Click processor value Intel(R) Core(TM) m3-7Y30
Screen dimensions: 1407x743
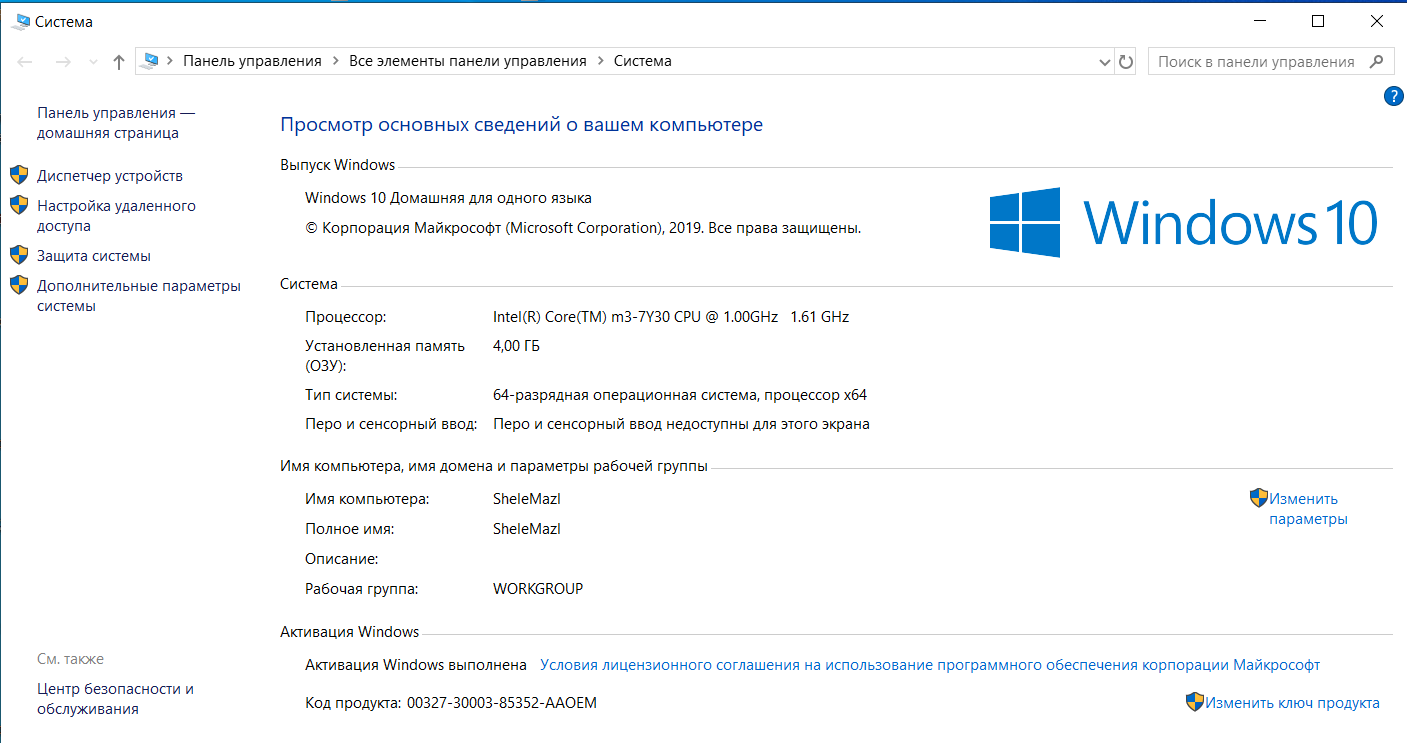pos(671,317)
